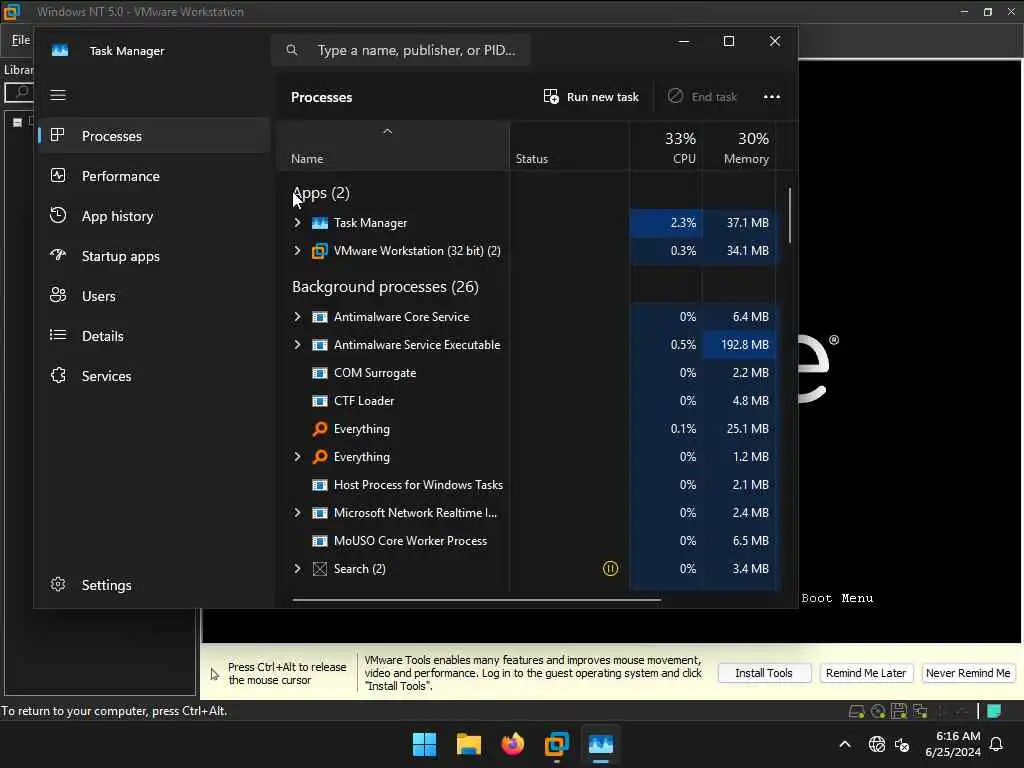Click Remind Me Later button
This screenshot has height=768, width=1024.
(866, 673)
